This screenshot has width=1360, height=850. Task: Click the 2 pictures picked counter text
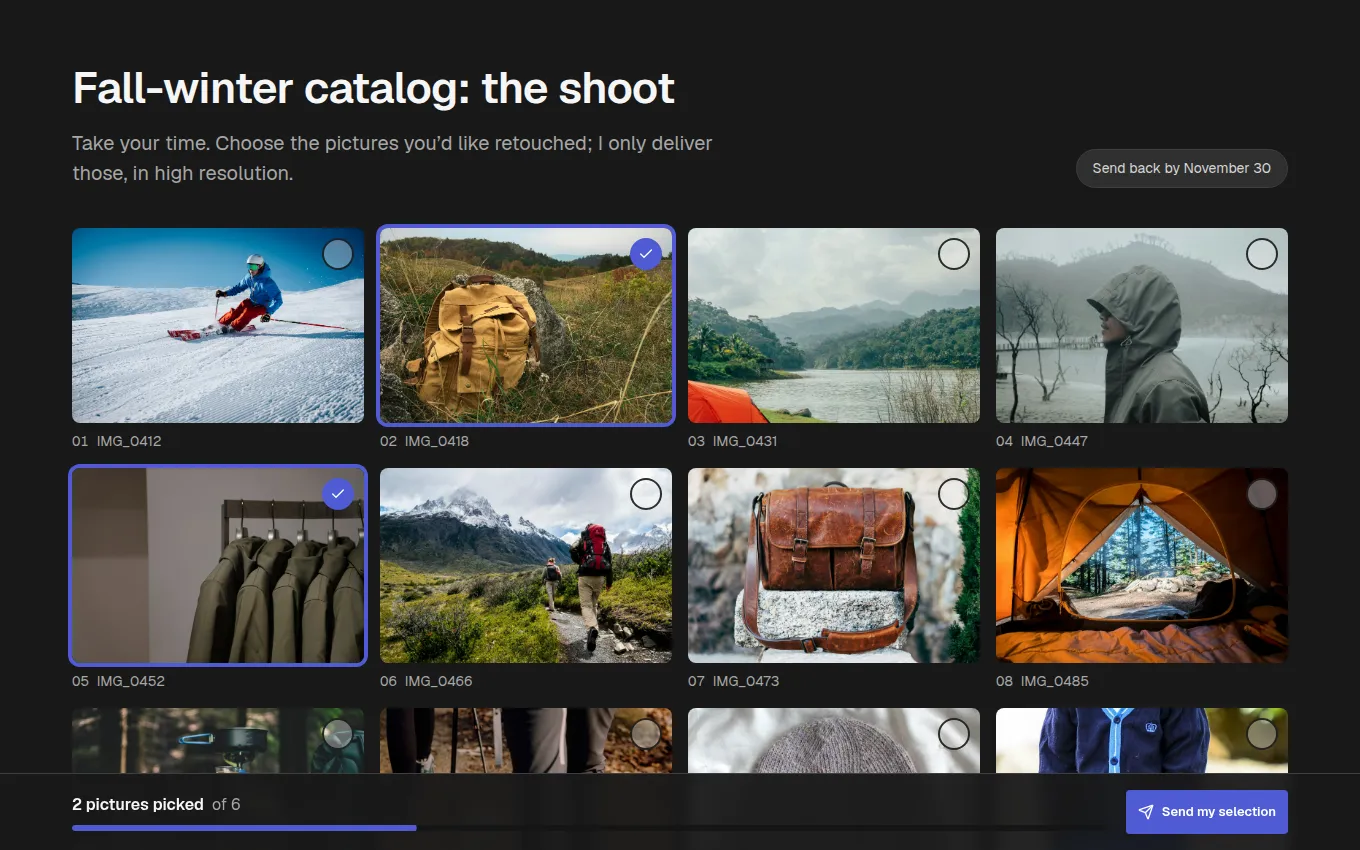(x=138, y=804)
